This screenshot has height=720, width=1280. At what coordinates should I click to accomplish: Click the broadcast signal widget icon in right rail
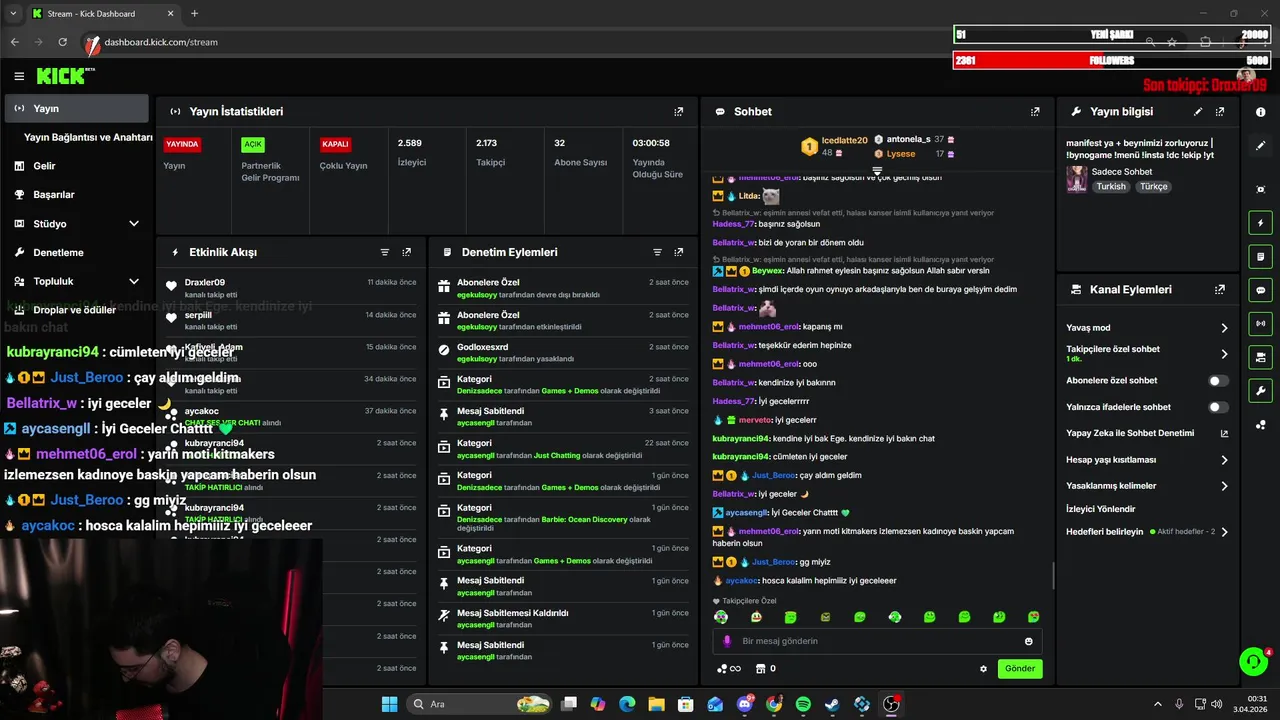click(1261, 323)
